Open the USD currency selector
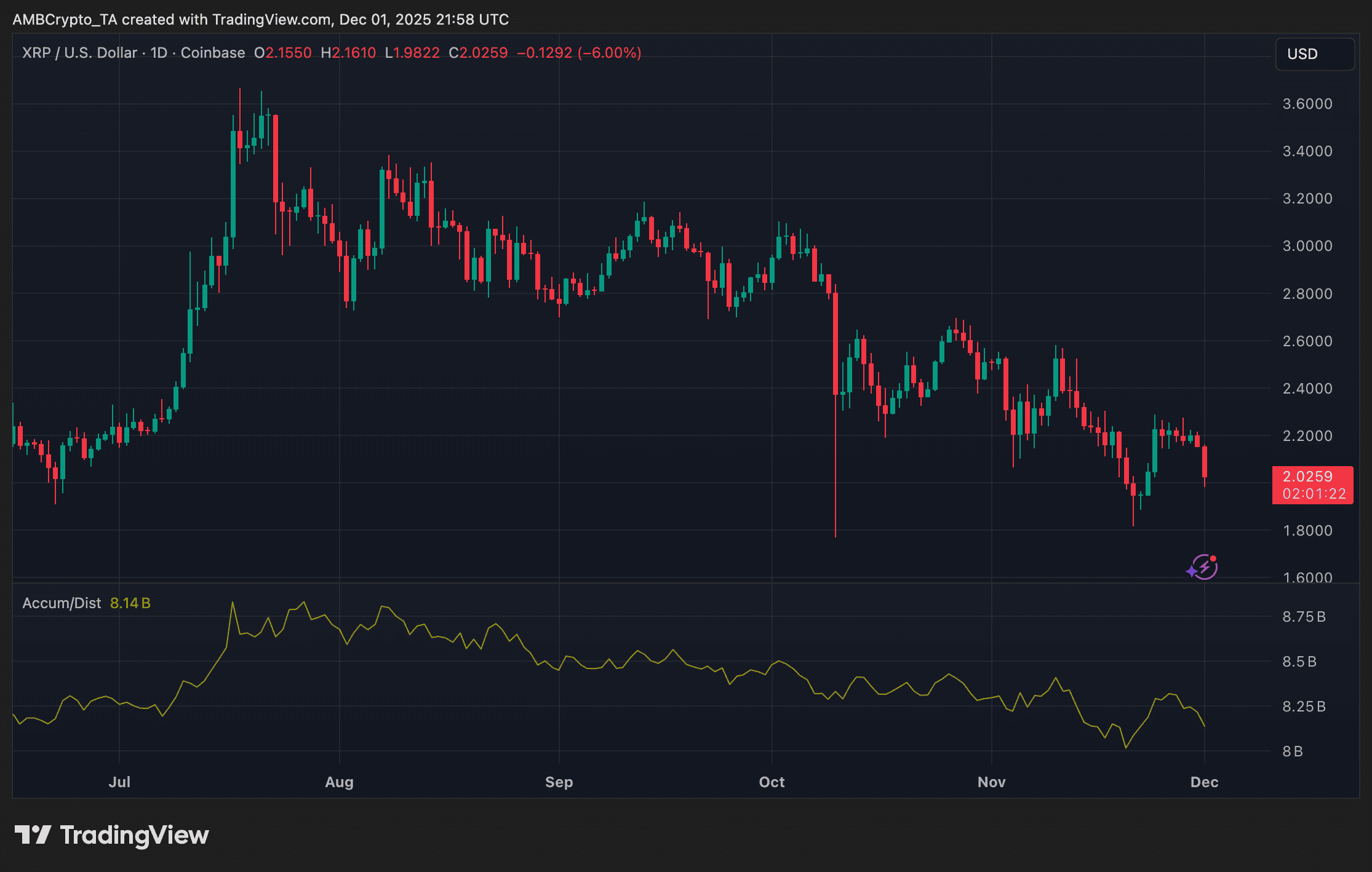The height and width of the screenshot is (872, 1372). [x=1315, y=54]
